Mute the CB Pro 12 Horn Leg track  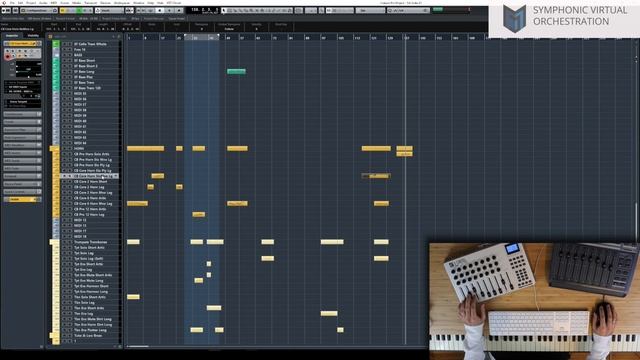click(64, 215)
